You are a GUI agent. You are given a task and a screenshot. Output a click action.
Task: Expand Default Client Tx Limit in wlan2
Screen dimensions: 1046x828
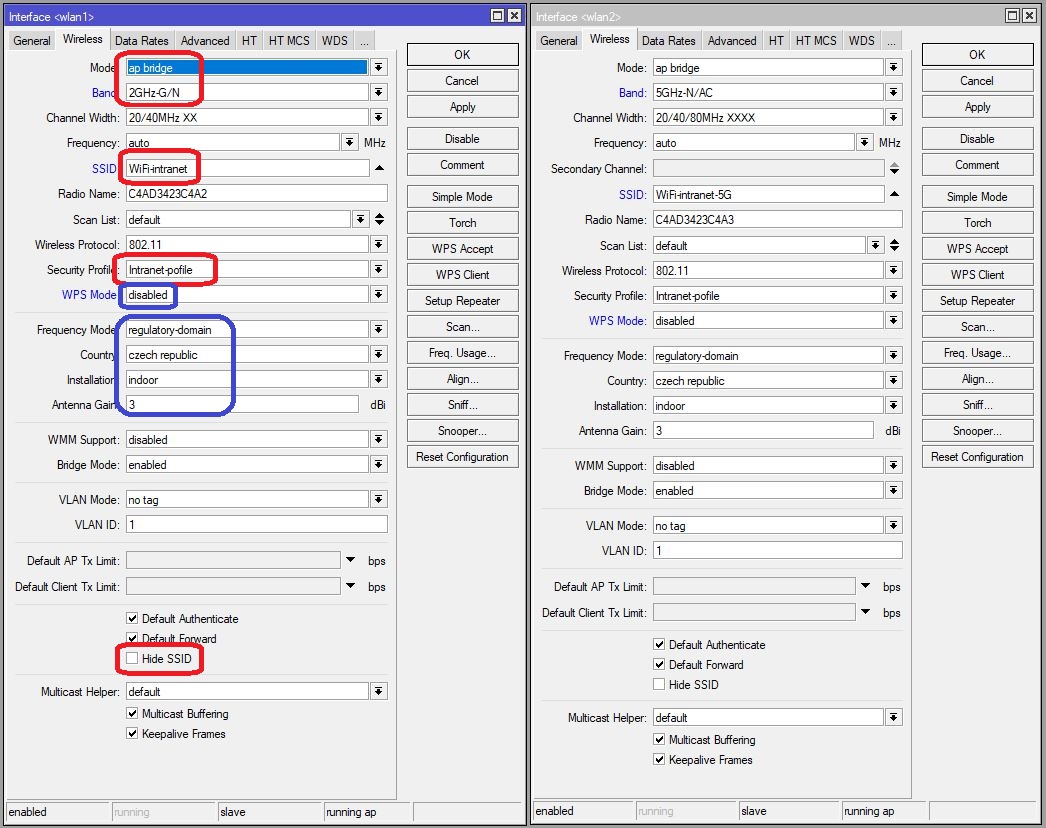tap(866, 612)
